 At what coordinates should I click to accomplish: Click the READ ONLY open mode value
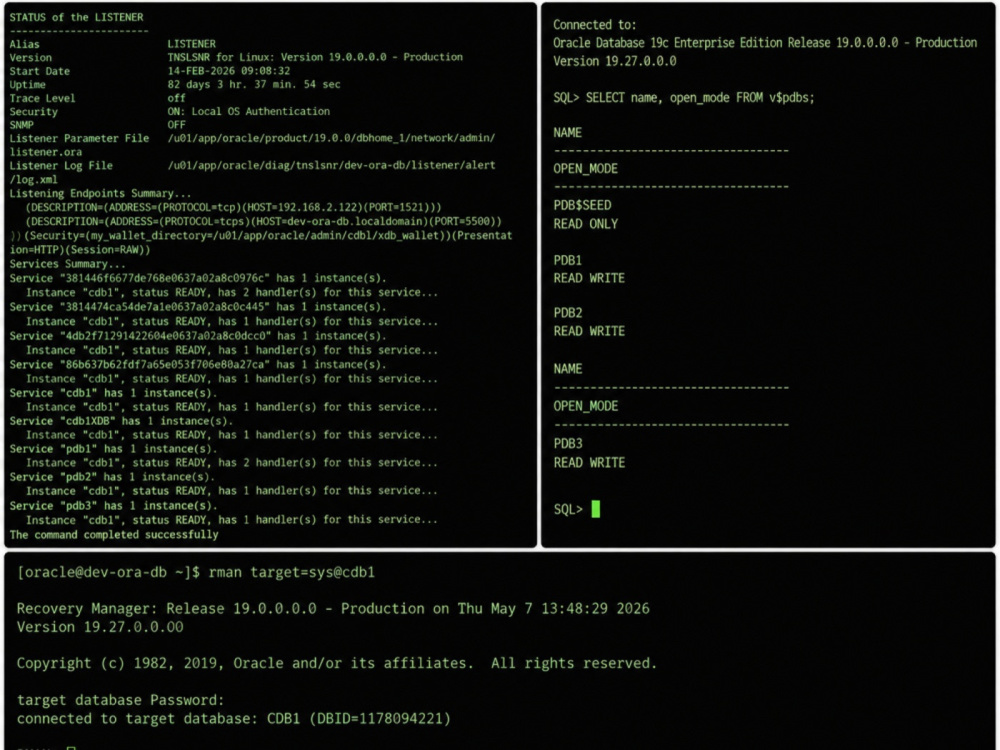tap(585, 224)
